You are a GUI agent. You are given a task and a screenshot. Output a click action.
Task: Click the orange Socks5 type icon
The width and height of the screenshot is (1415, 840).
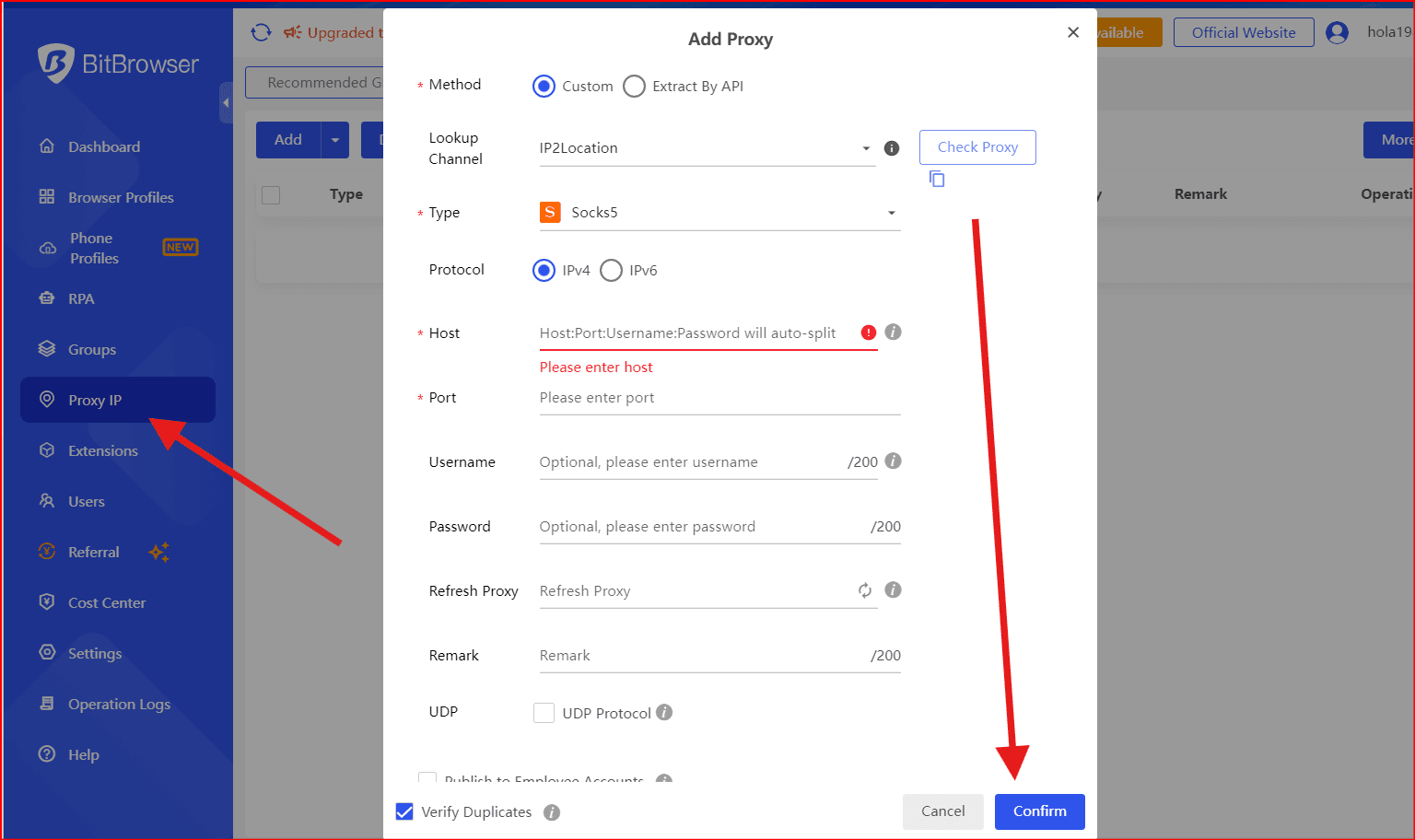click(550, 213)
